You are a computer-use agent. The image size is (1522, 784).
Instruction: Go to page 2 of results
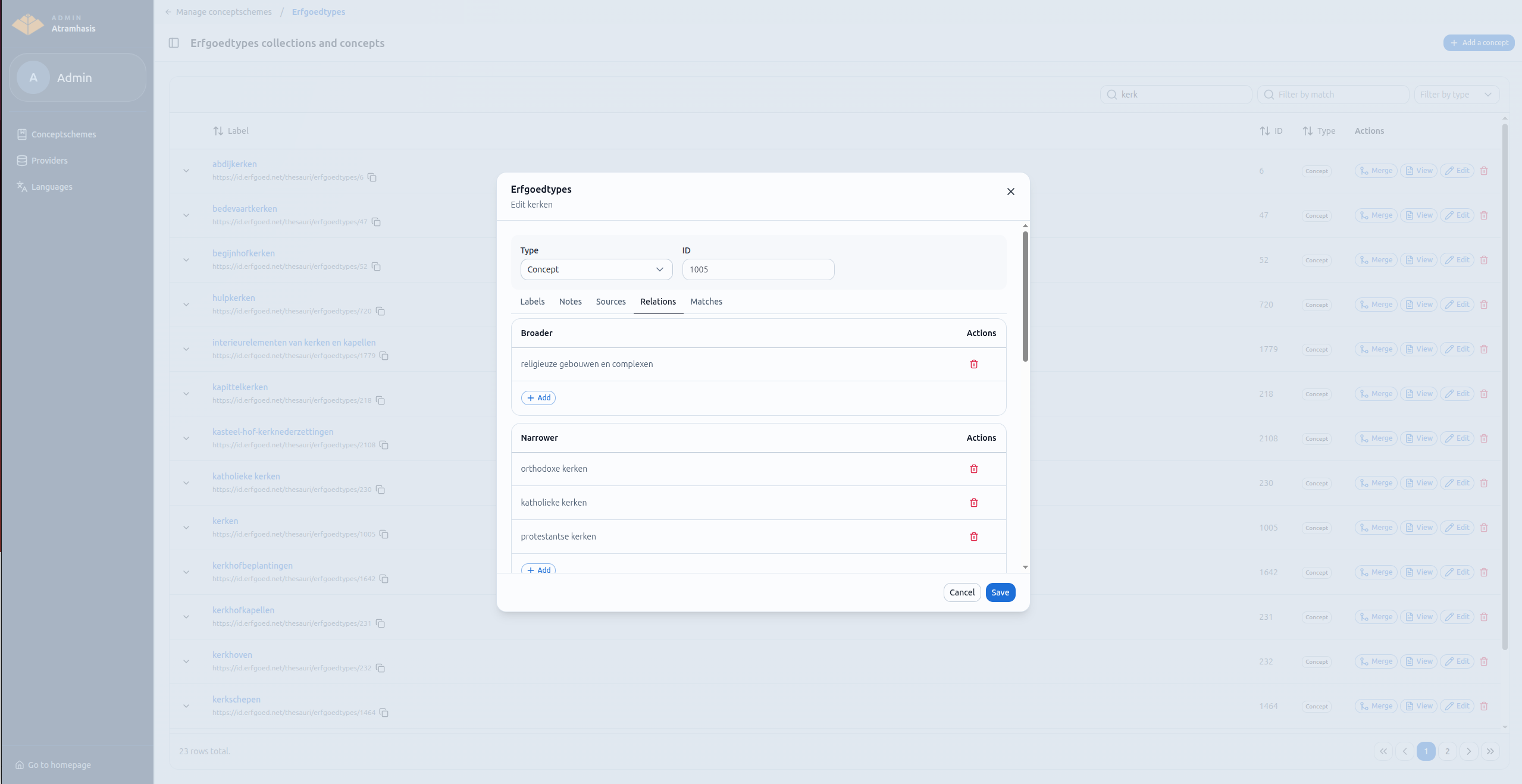click(x=1447, y=751)
